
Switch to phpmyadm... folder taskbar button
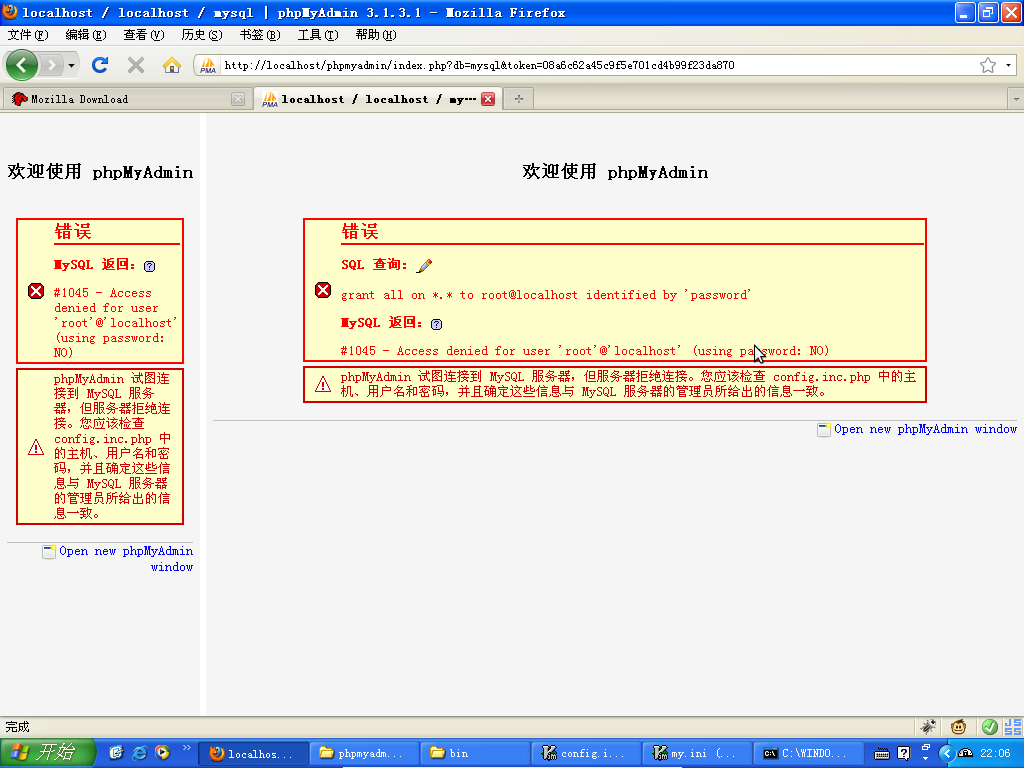(x=363, y=754)
